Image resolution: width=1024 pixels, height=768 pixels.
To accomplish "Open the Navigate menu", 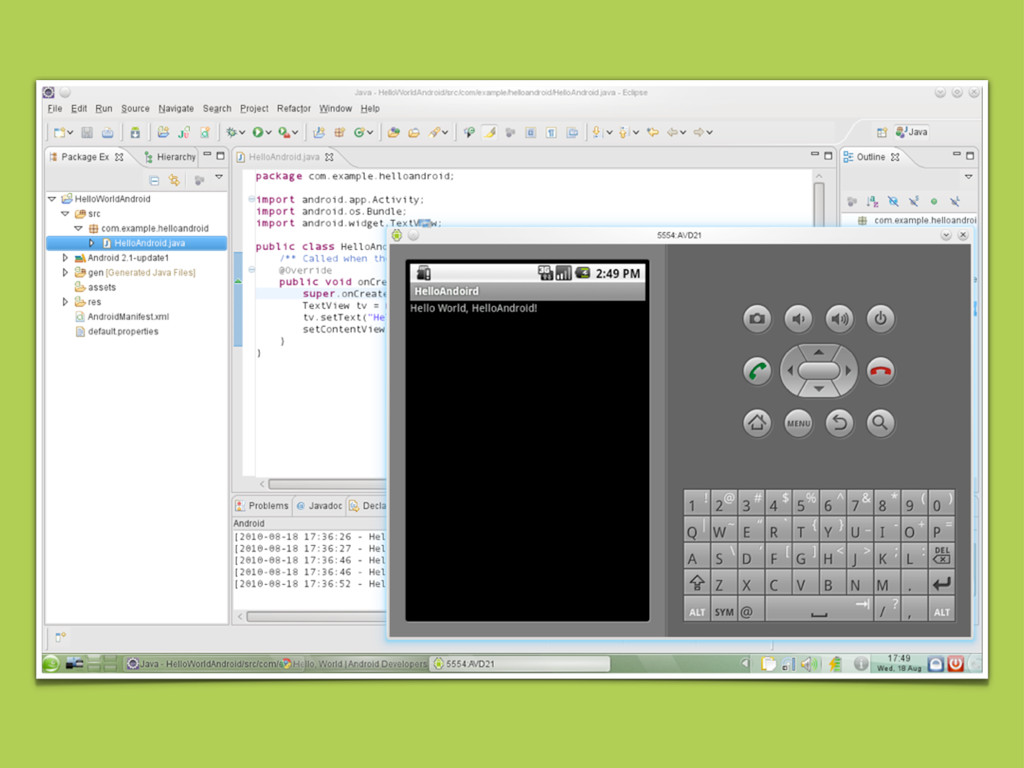I will [x=176, y=108].
